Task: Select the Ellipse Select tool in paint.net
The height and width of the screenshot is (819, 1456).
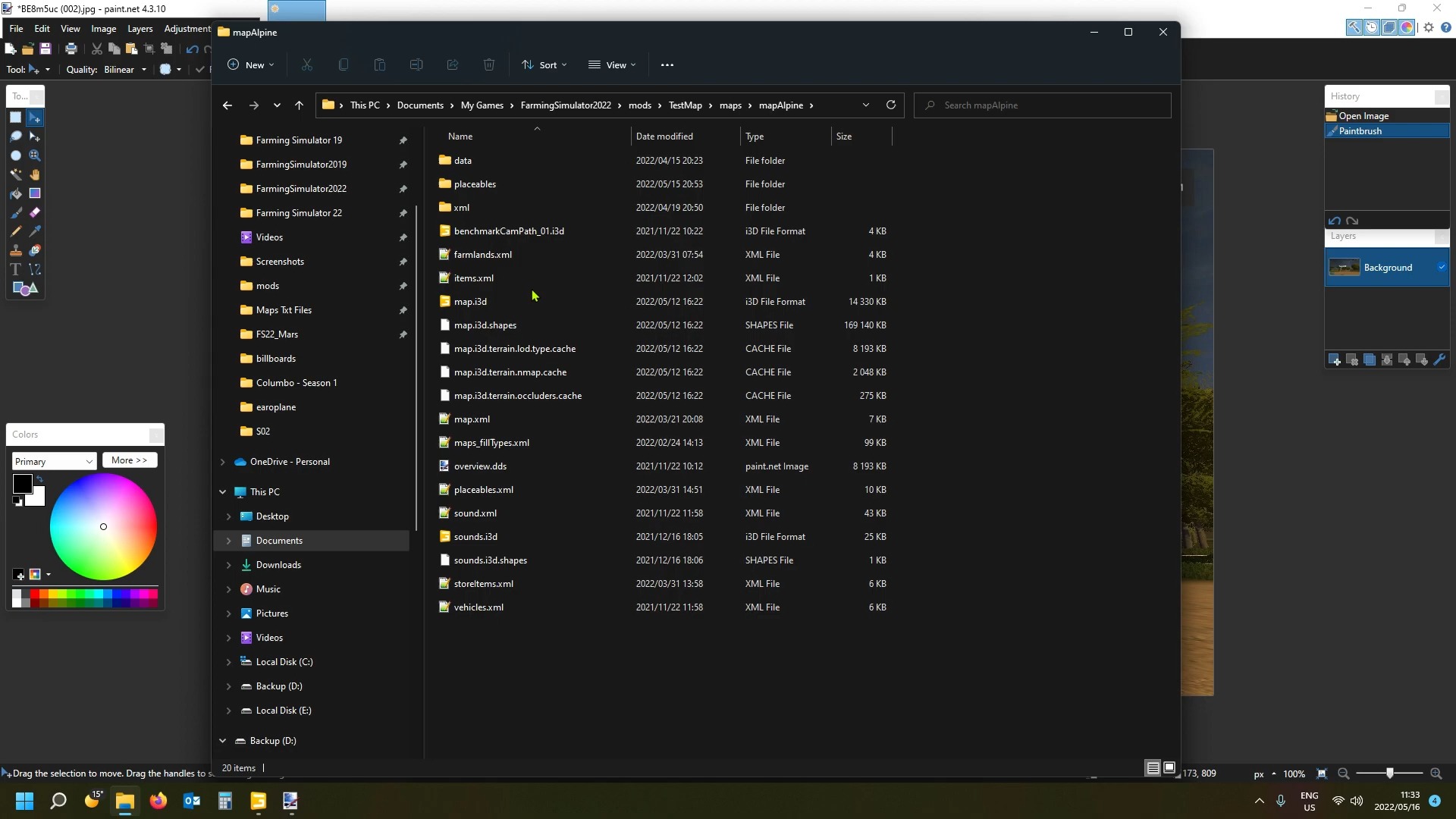Action: click(15, 155)
